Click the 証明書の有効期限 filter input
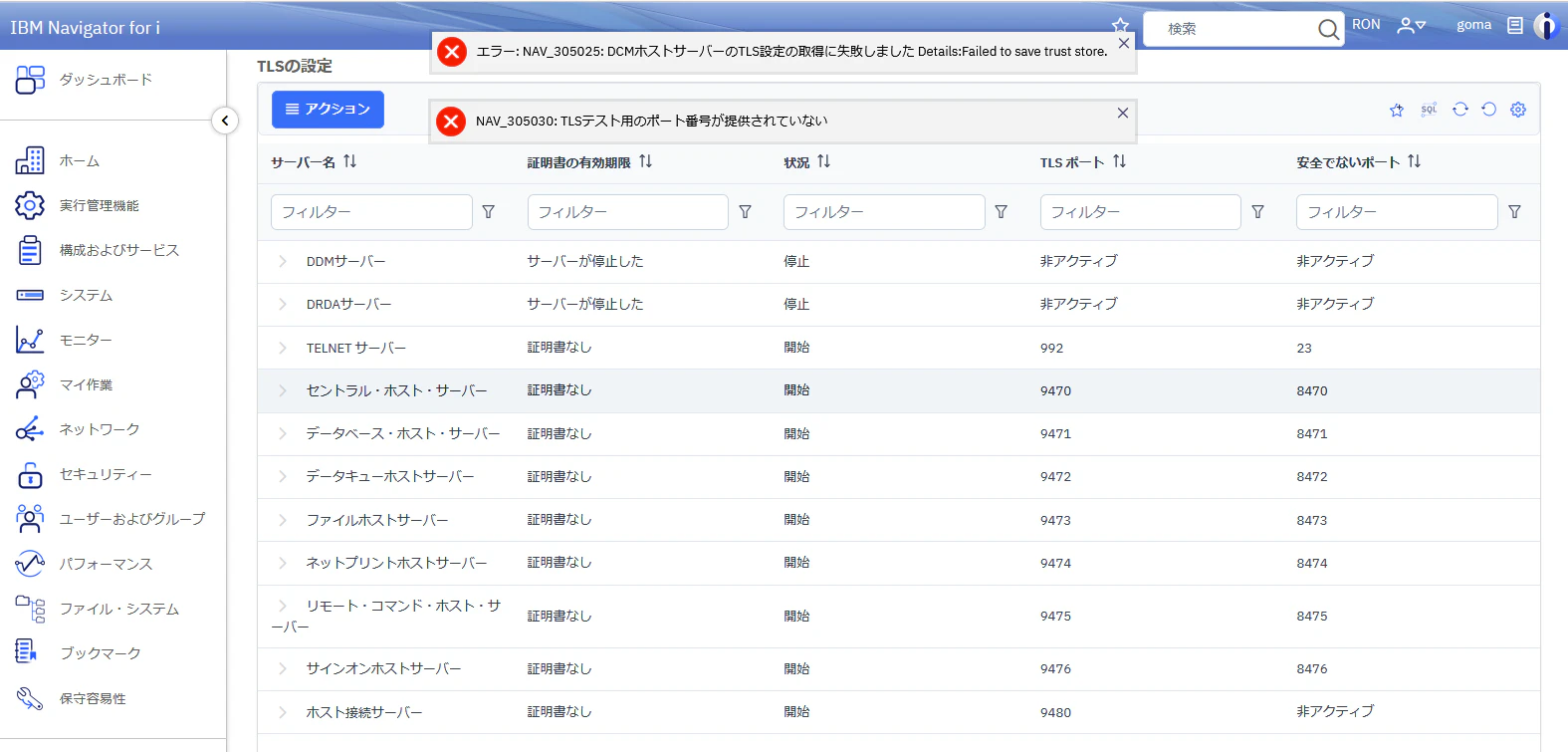The height and width of the screenshot is (752, 1568). [628, 212]
